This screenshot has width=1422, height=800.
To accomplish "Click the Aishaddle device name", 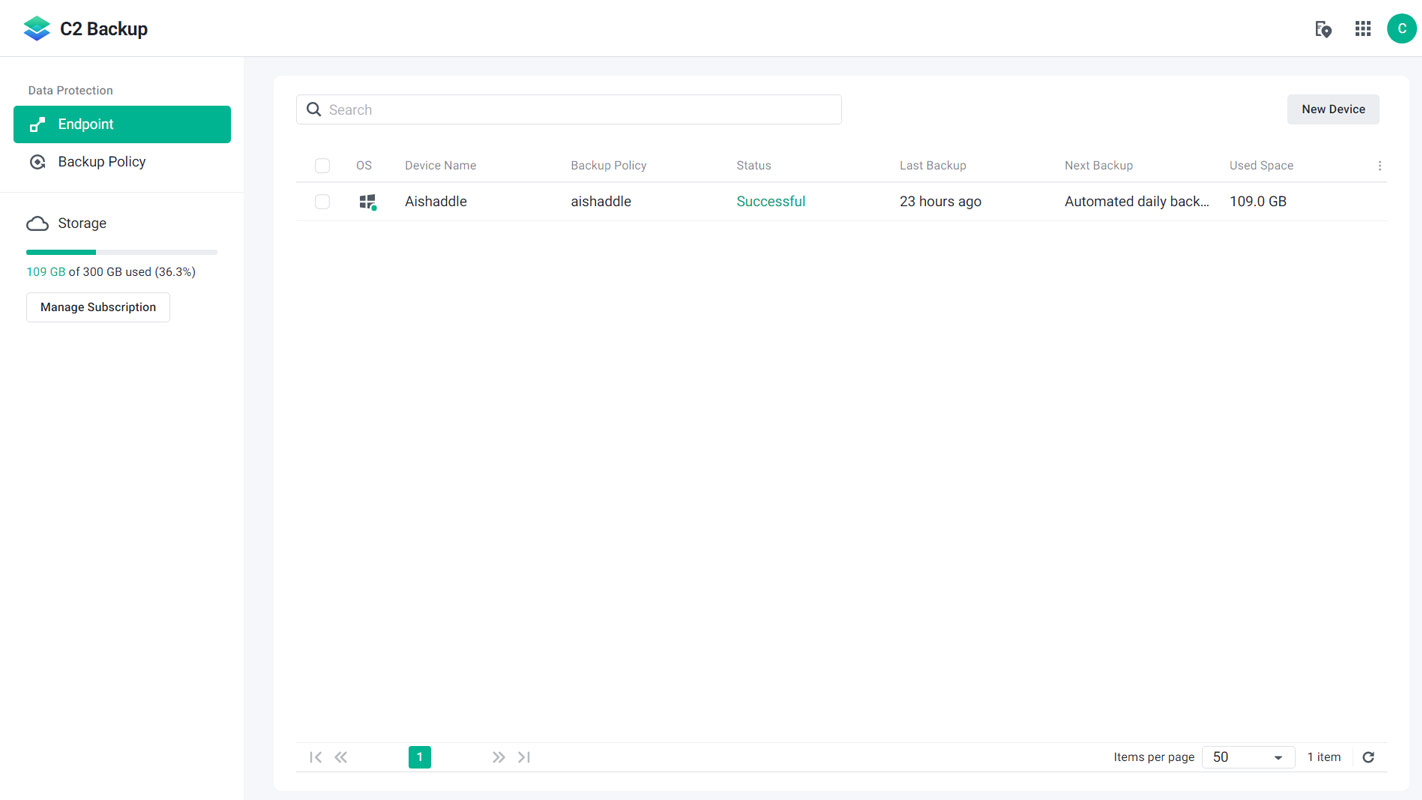I will tap(436, 202).
